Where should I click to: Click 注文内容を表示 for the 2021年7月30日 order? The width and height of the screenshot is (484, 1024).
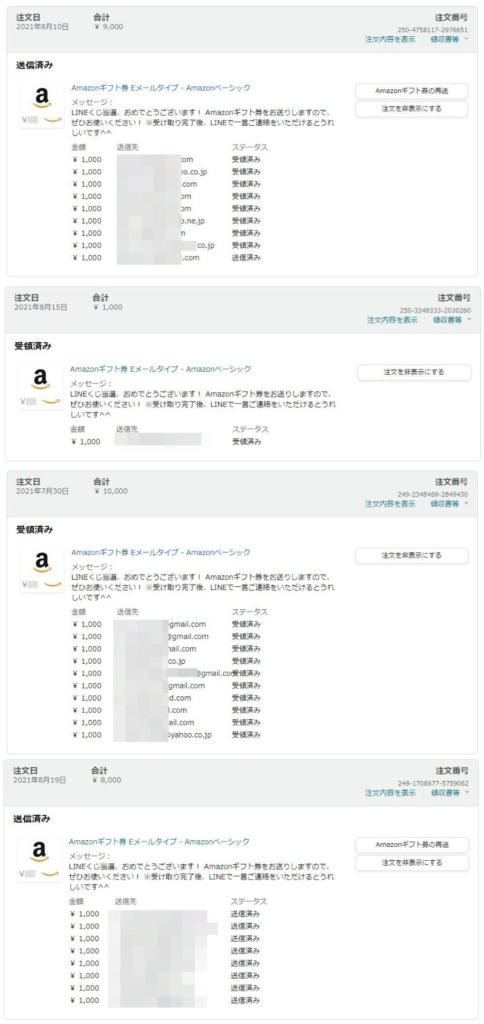point(390,504)
